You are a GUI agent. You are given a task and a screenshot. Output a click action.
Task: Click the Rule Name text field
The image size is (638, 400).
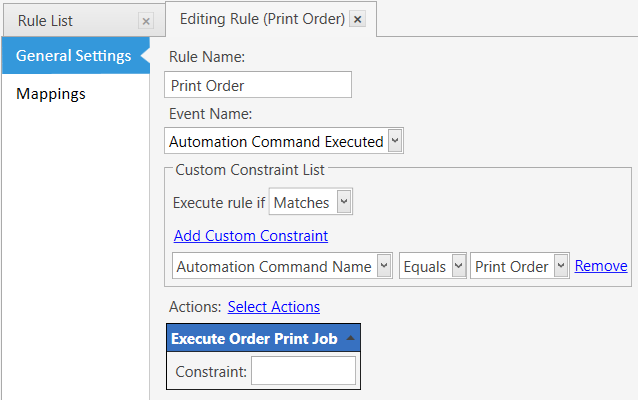point(258,85)
